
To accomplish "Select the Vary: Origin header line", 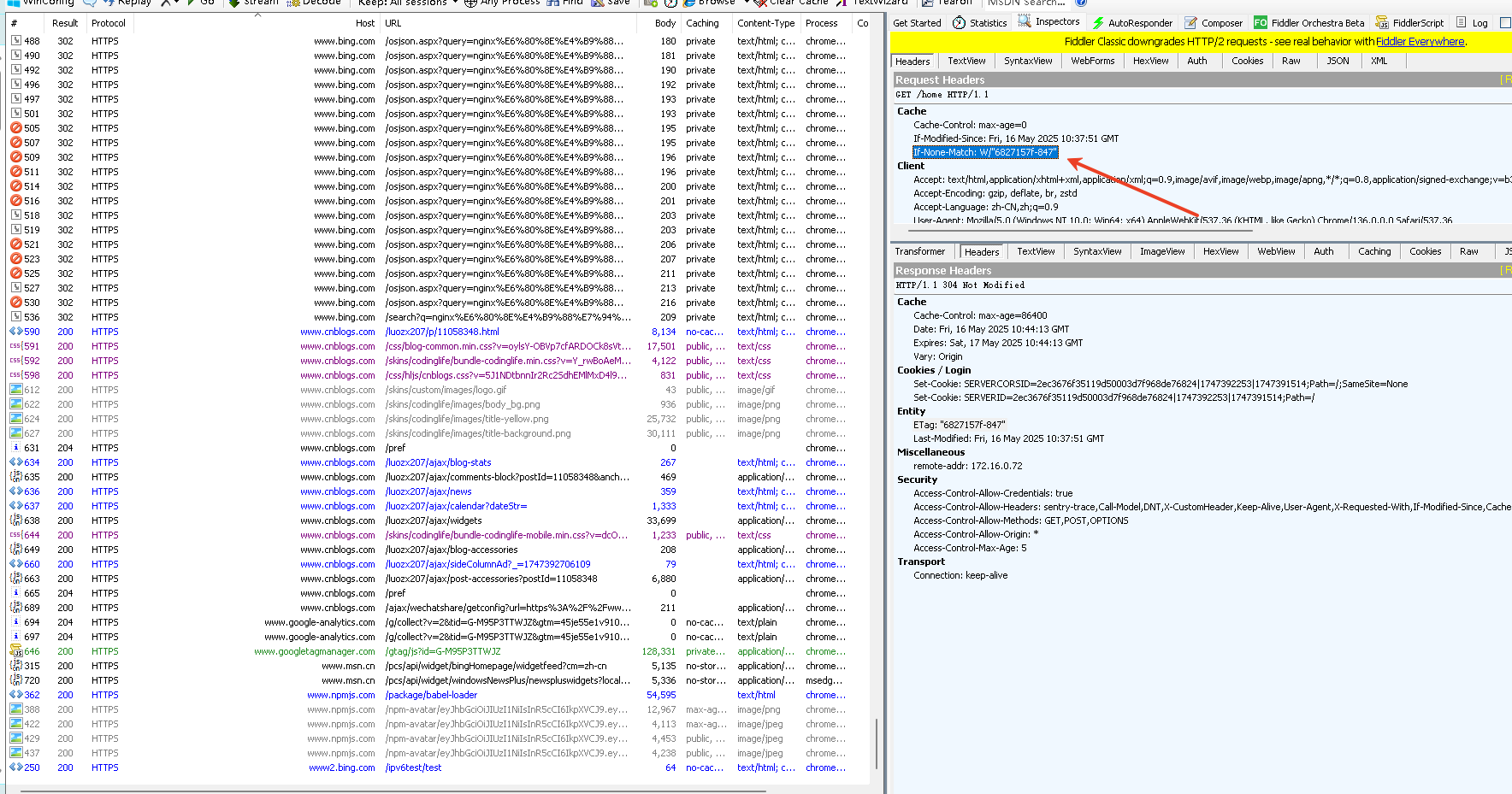I will [x=937, y=356].
